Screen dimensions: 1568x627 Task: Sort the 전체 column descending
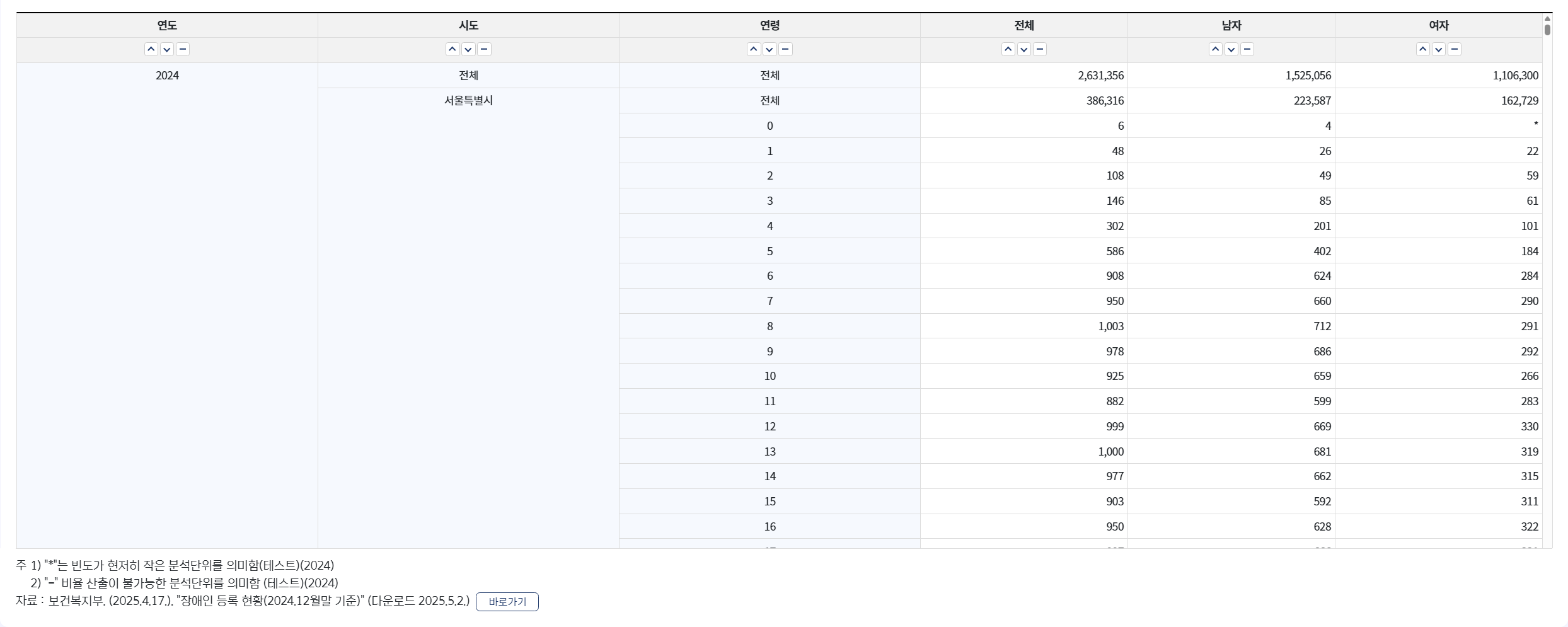1023,49
